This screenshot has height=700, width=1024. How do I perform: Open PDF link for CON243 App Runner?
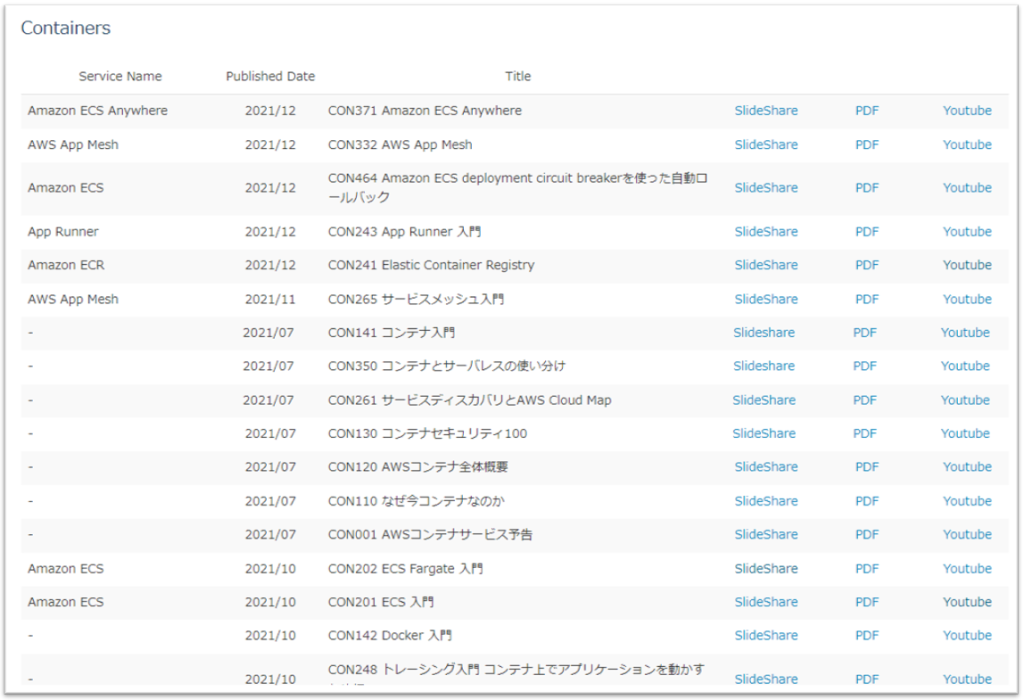click(x=867, y=231)
